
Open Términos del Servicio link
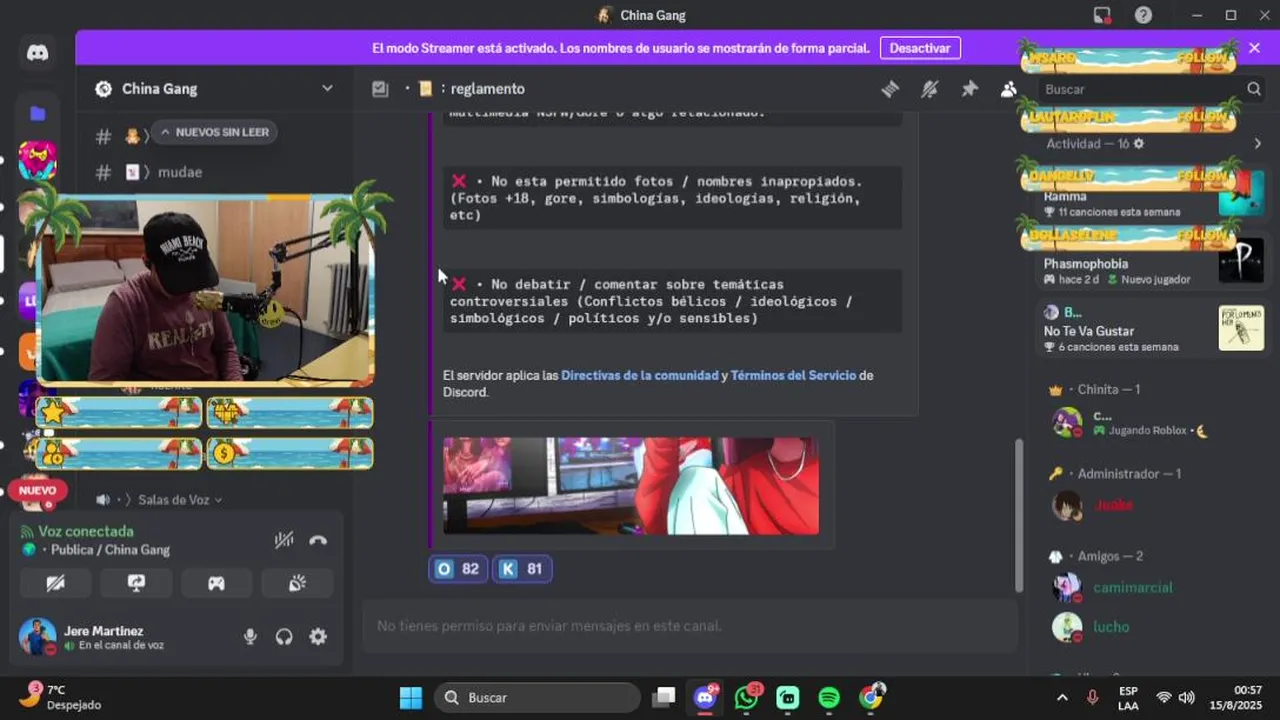pos(793,375)
